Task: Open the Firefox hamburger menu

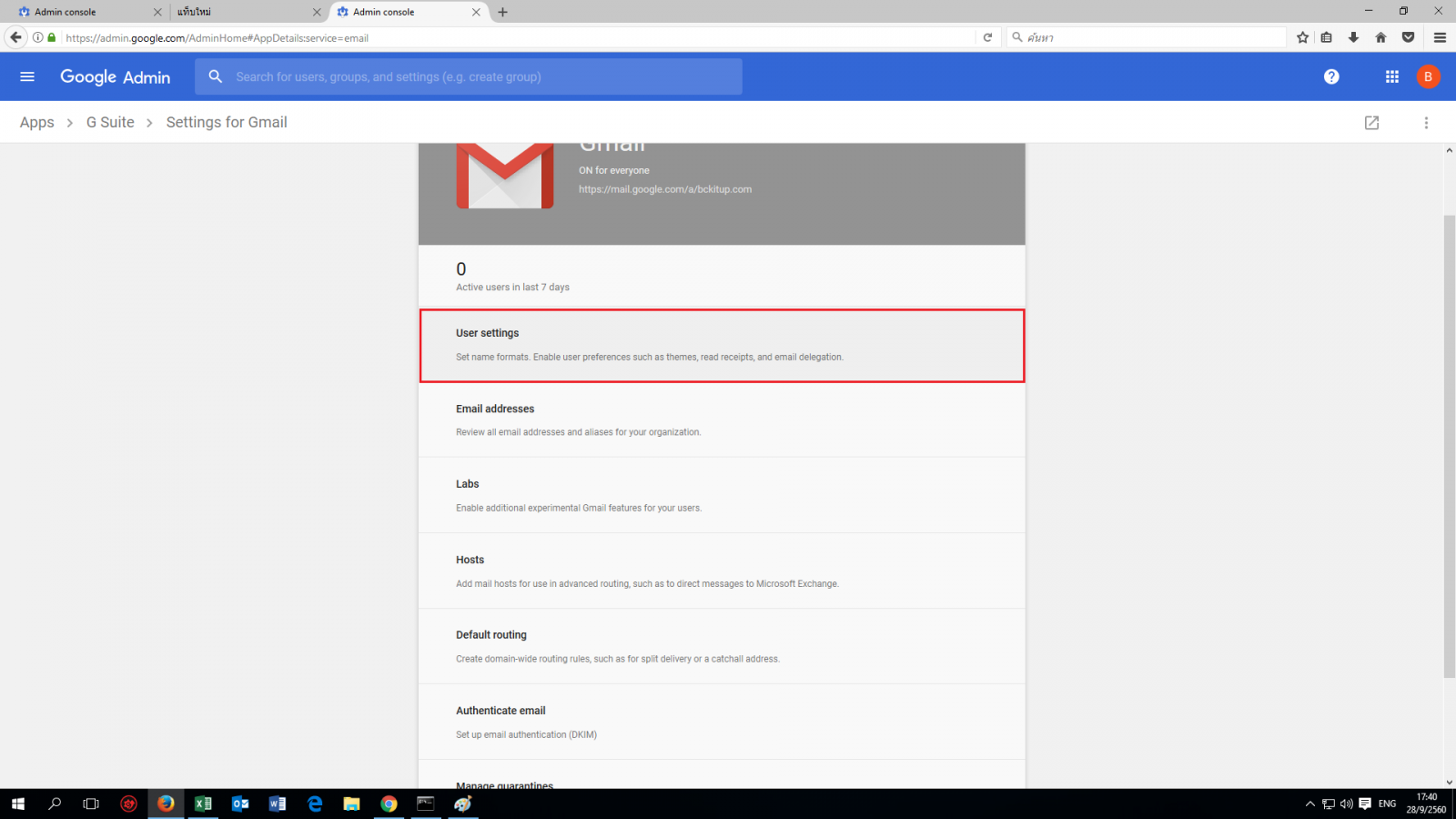Action: [x=1440, y=37]
